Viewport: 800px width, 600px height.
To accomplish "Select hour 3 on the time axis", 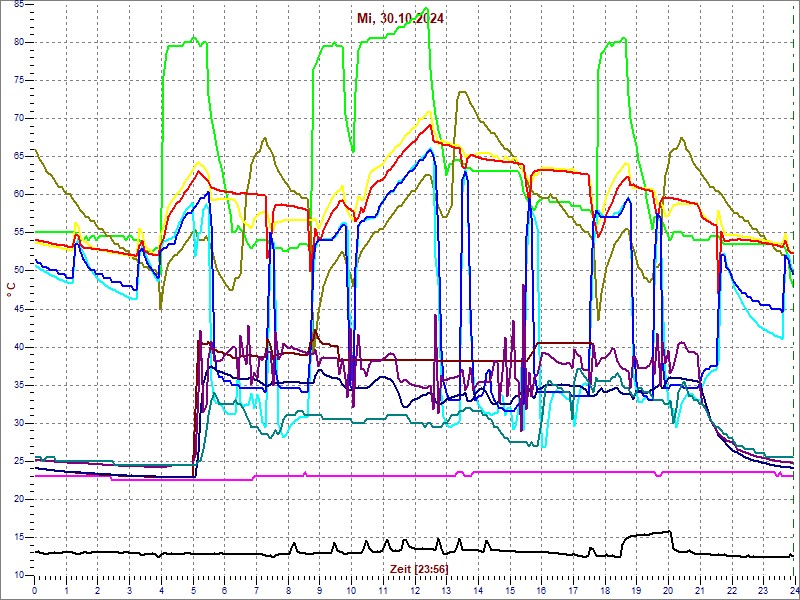I will [129, 590].
